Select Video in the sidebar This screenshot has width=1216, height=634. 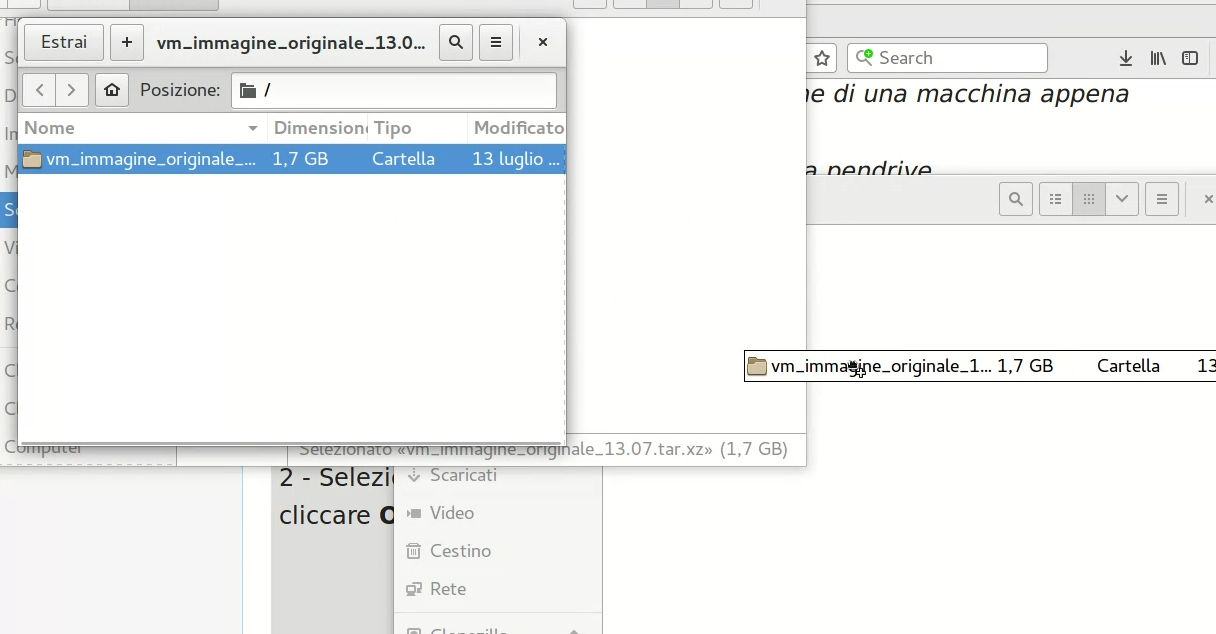pyautogui.click(x=451, y=513)
